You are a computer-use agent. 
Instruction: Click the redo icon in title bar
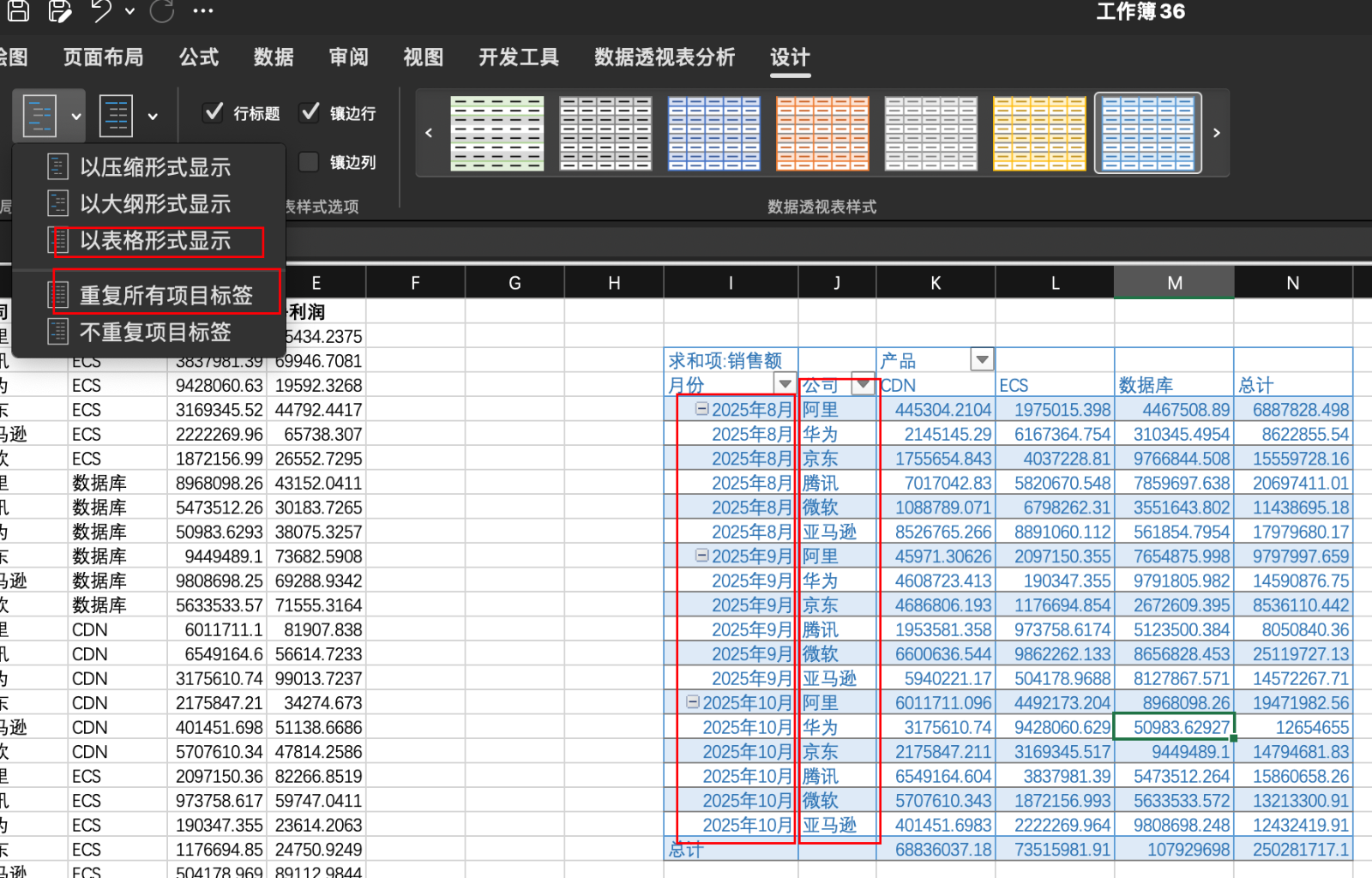tap(161, 11)
